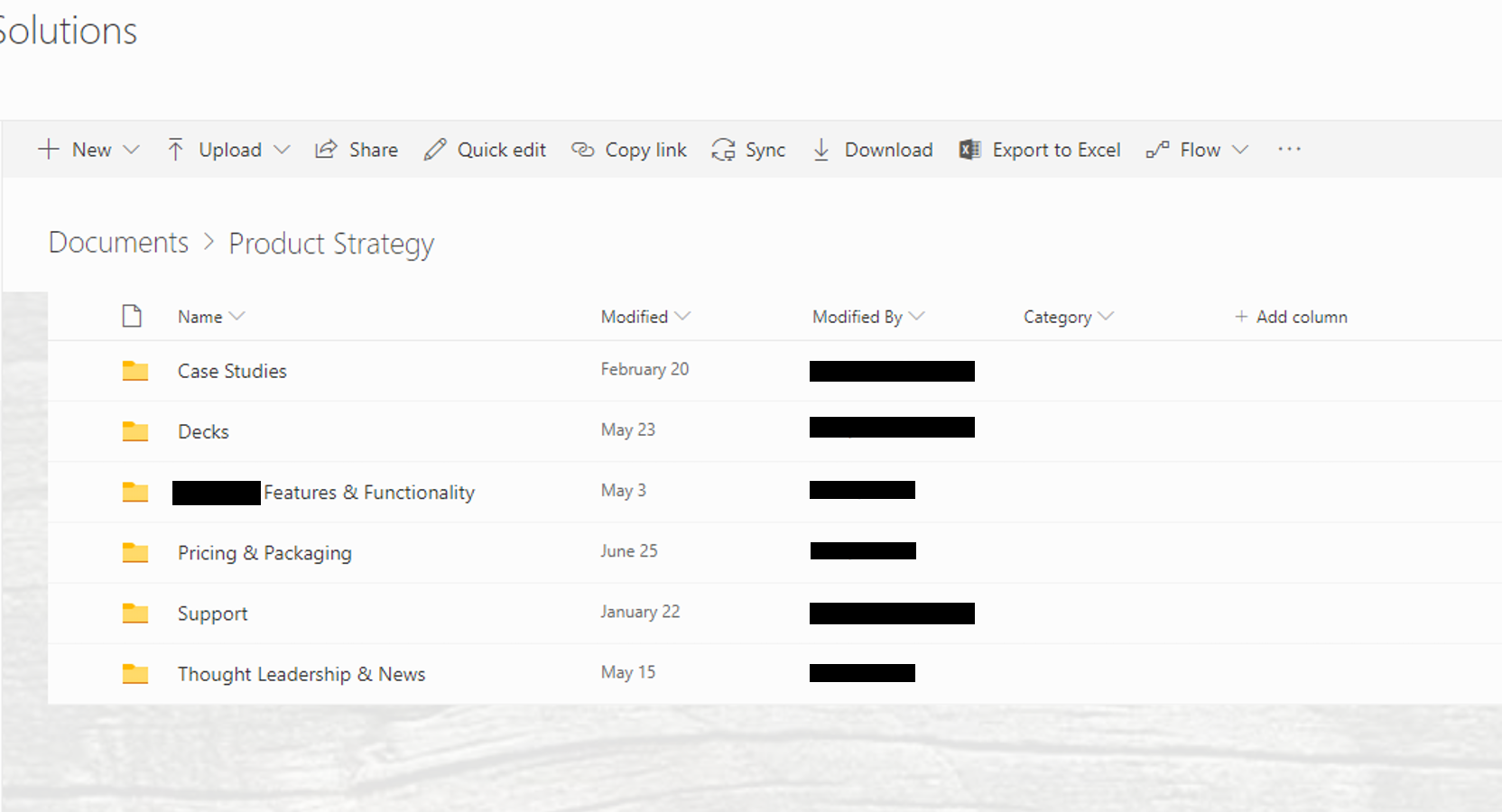This screenshot has width=1502, height=812.
Task: Open the Modified column dropdown
Action: [682, 316]
